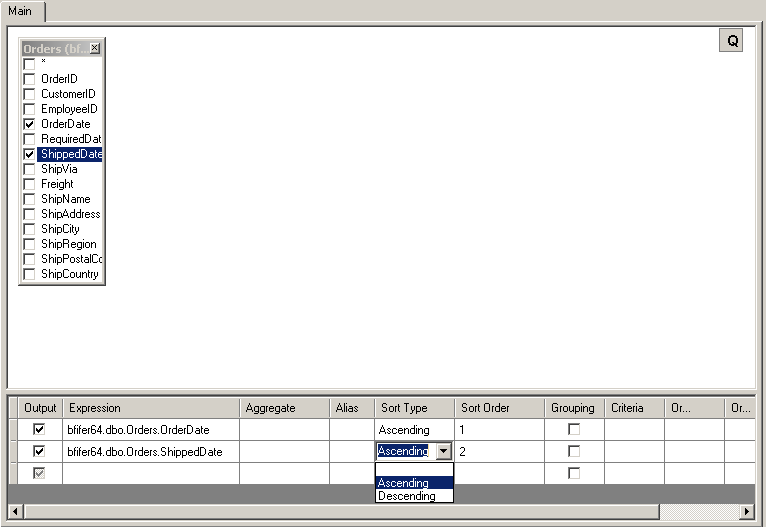
Task: Click the Aggregate column header
Action: tap(284, 408)
